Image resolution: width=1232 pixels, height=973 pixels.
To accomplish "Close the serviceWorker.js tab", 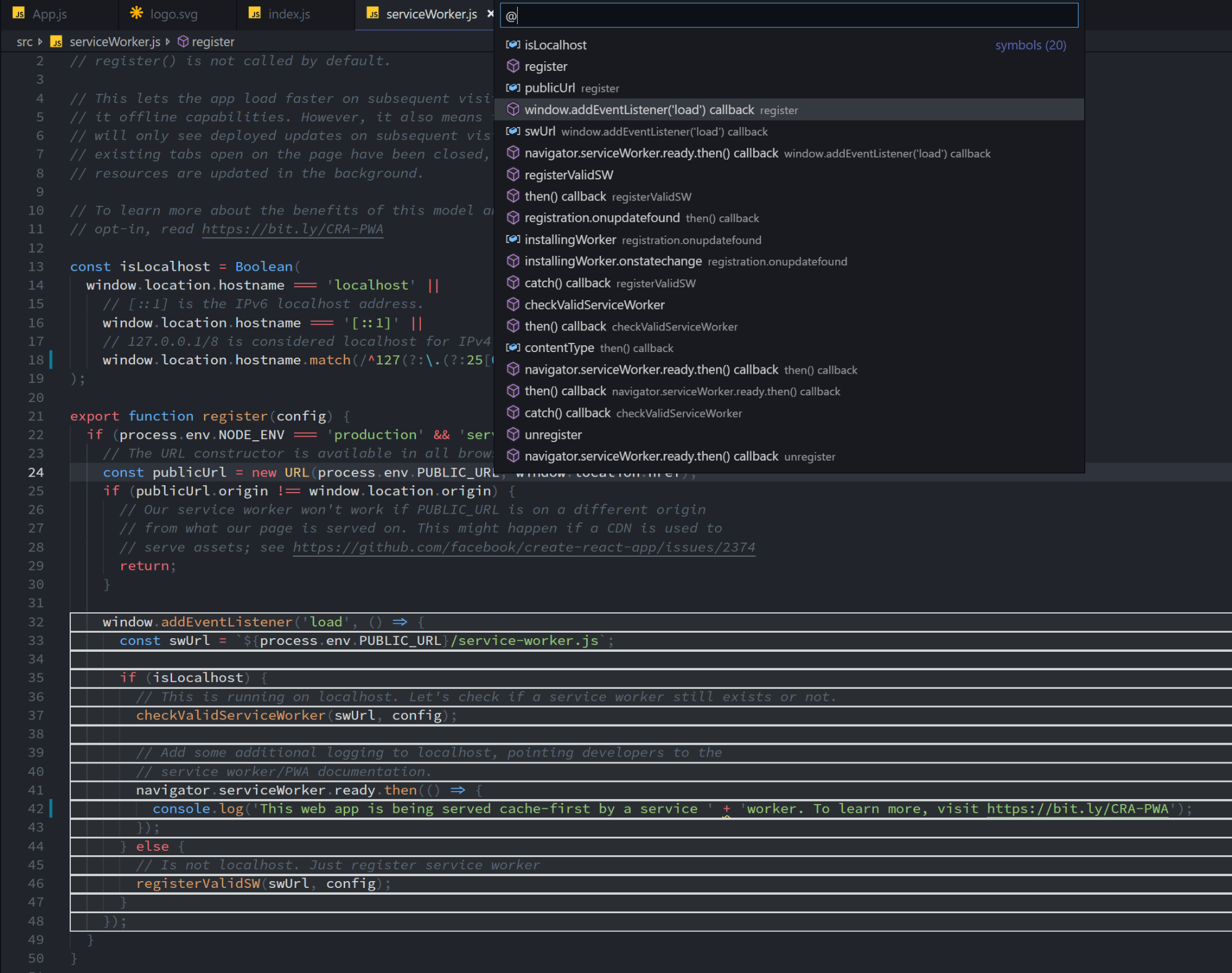I will 491,14.
